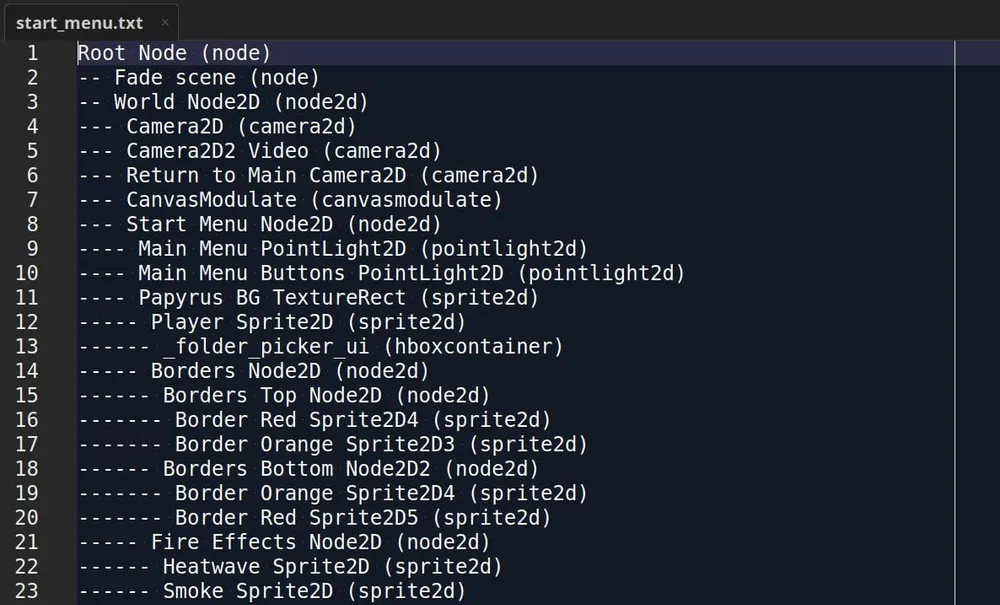This screenshot has width=1000, height=605.
Task: Click line number 1 in gutter
Action: (33, 53)
